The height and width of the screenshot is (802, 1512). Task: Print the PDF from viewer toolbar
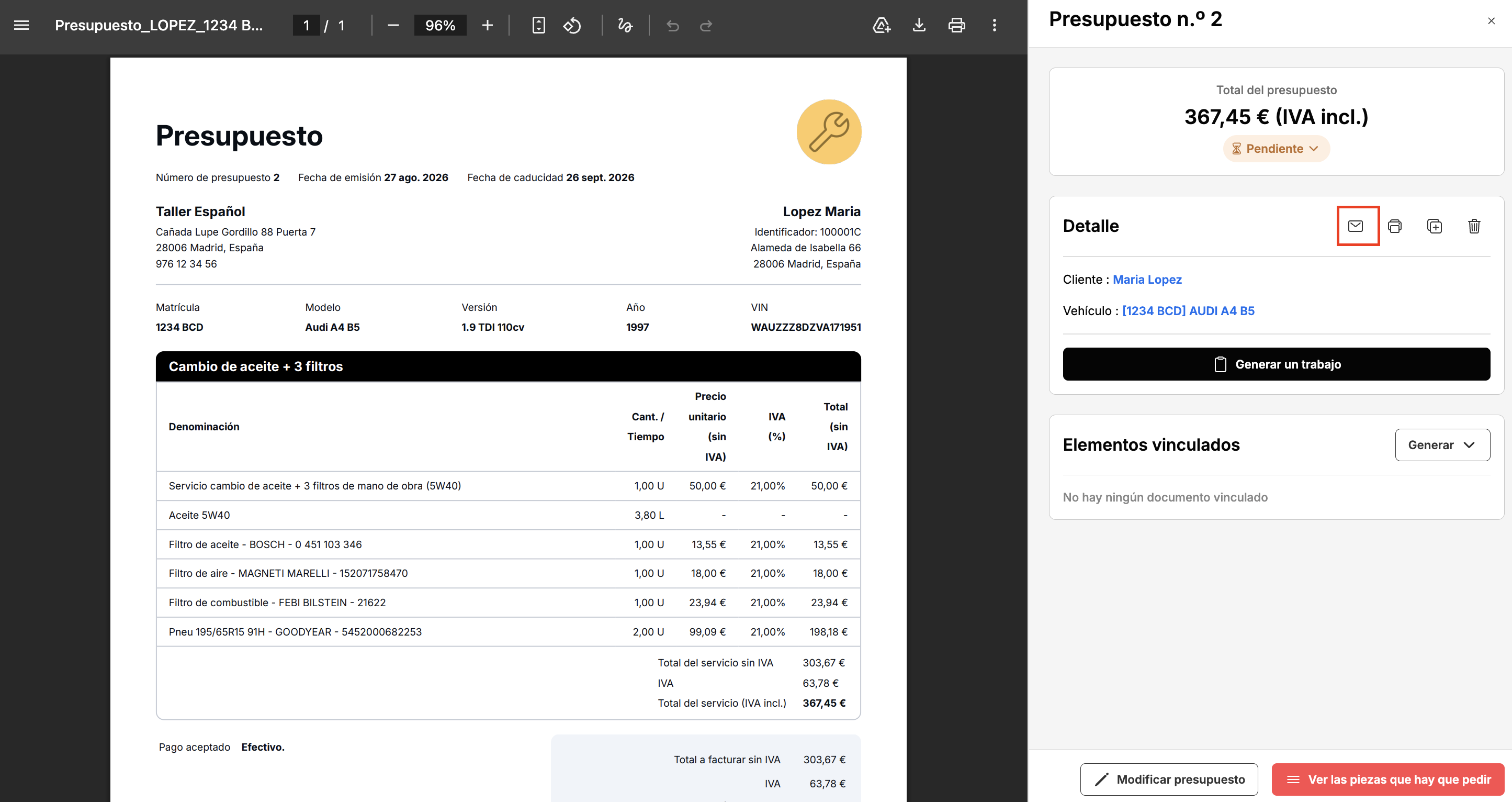pyautogui.click(x=957, y=25)
